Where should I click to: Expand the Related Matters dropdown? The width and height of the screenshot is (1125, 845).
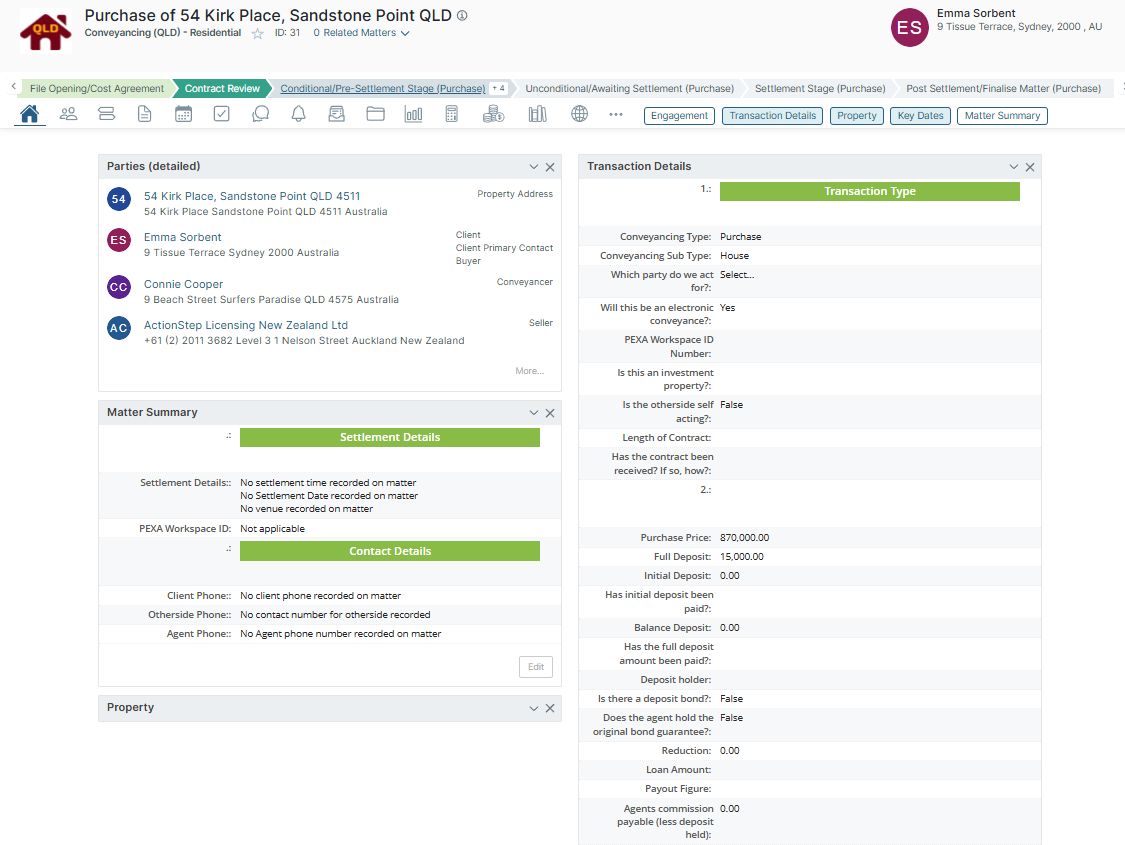pyautogui.click(x=361, y=33)
